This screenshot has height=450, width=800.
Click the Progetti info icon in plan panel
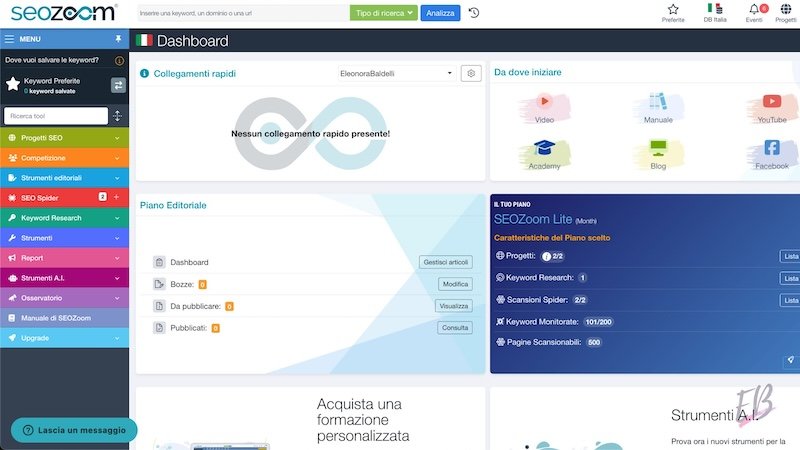pos(546,257)
